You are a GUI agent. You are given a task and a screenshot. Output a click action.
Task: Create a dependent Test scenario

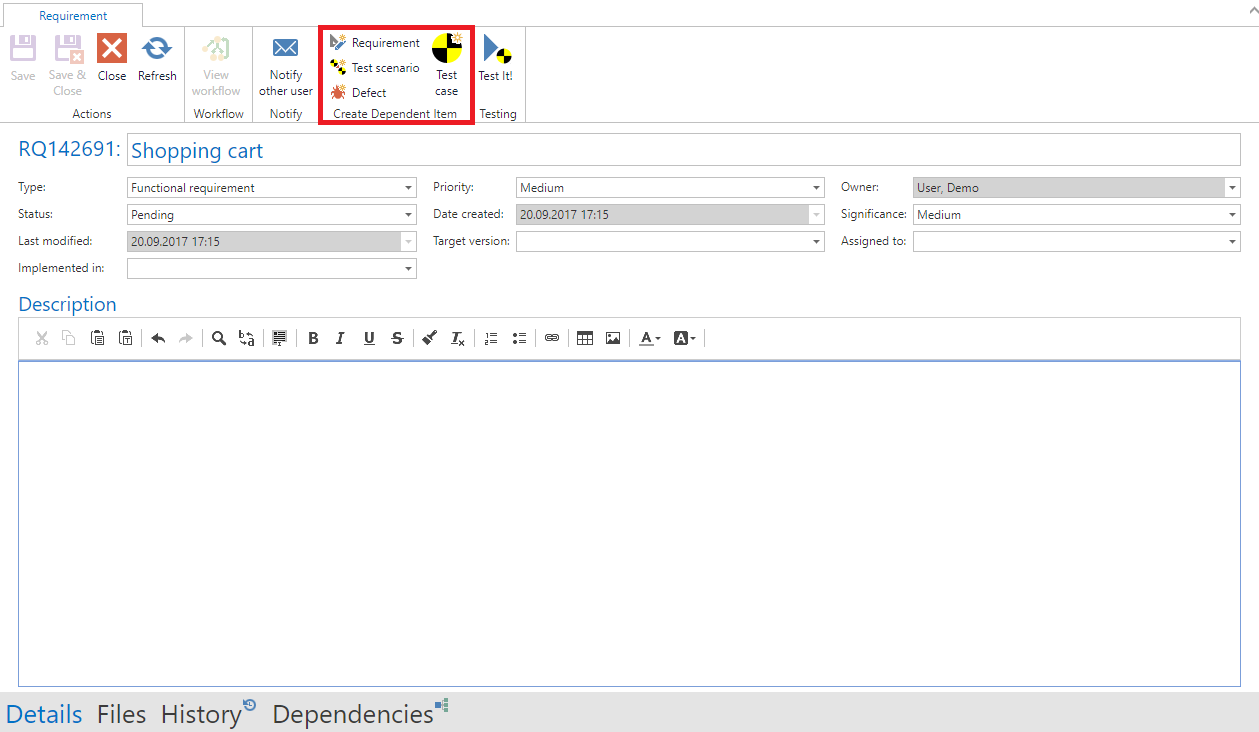[375, 68]
